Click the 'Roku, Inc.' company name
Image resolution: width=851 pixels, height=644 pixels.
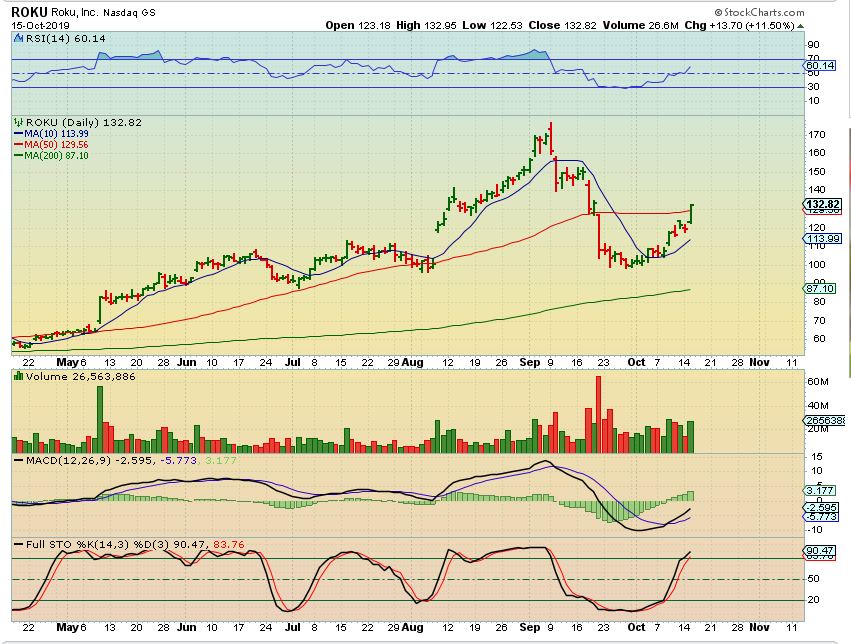click(74, 12)
